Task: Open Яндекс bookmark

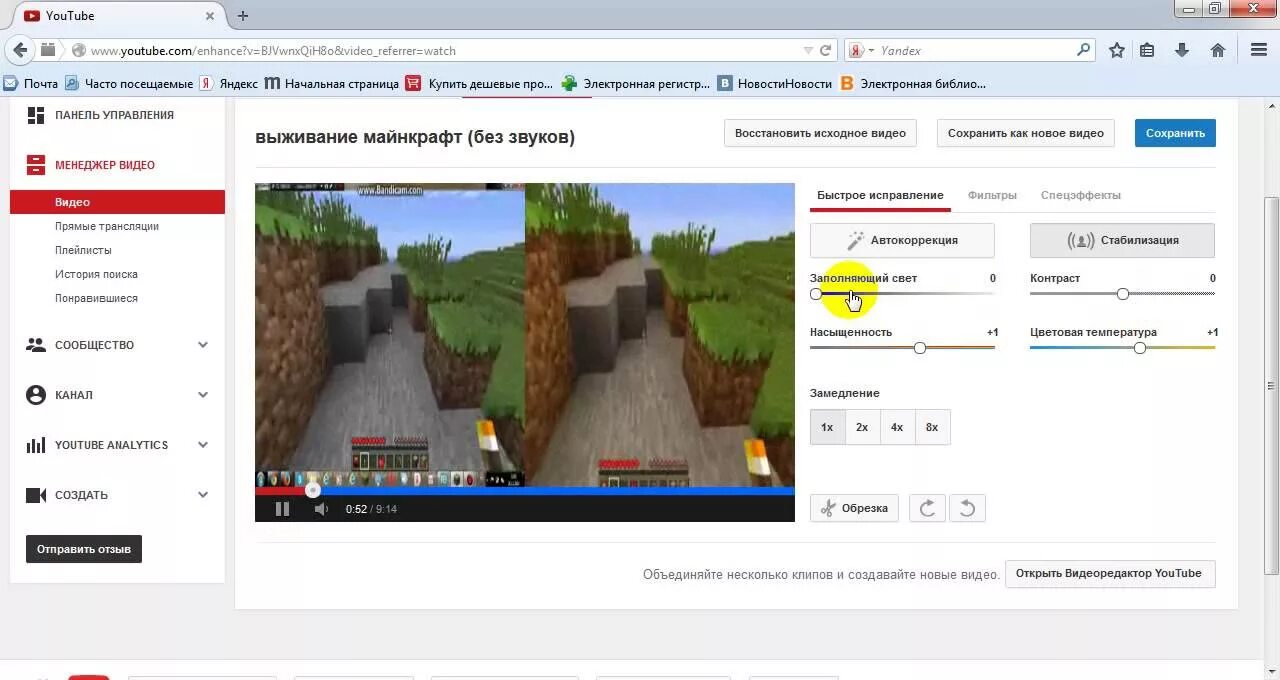Action: coord(228,84)
